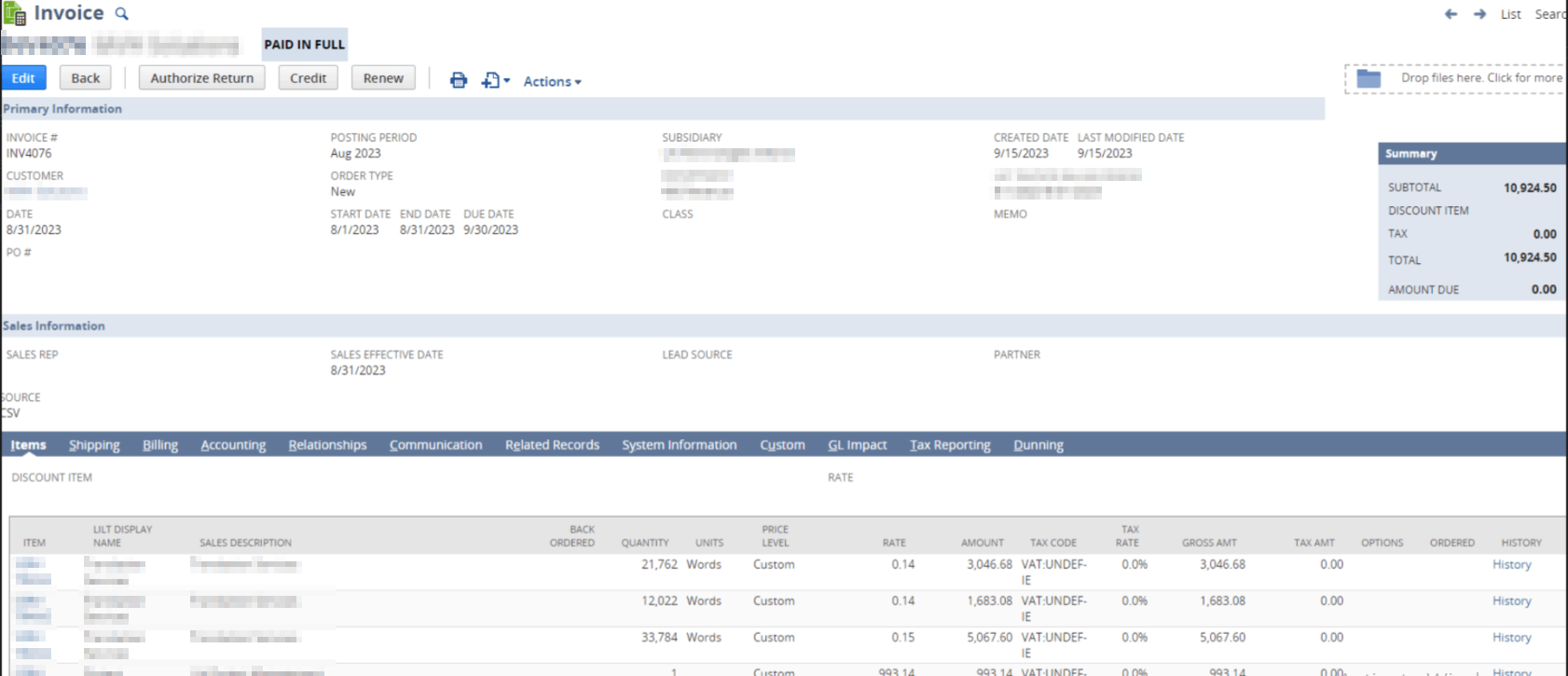Click the sales effective date 8/31/2023

(x=358, y=370)
